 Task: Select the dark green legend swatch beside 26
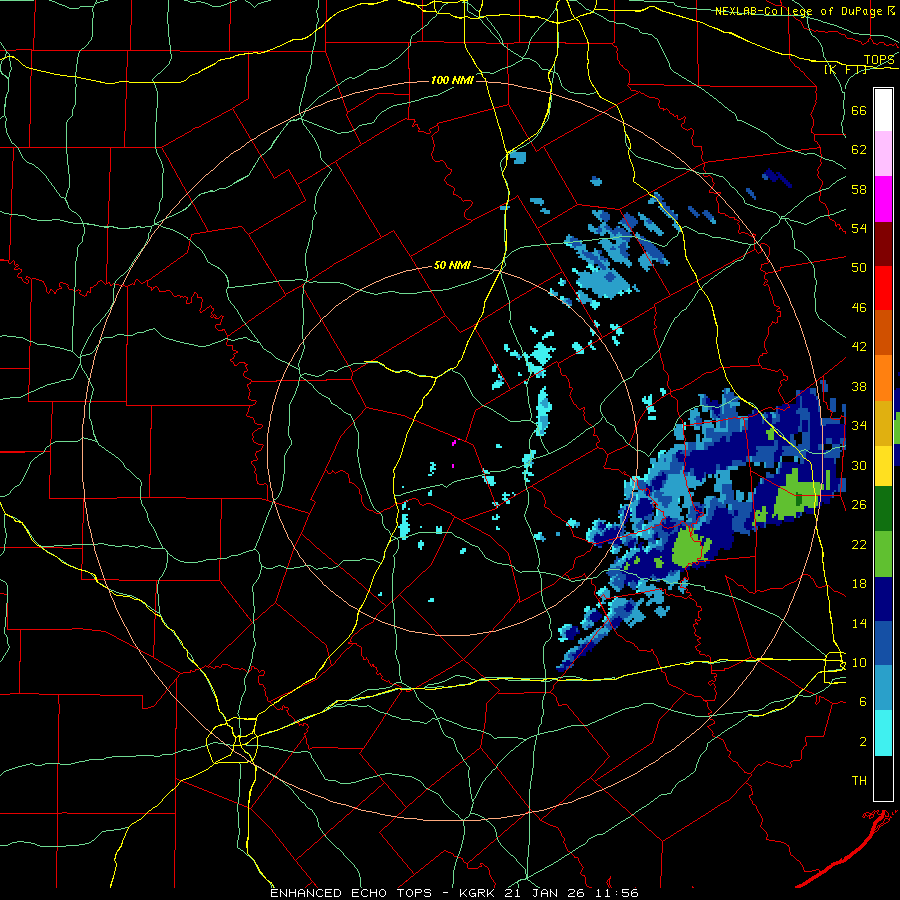(x=883, y=509)
